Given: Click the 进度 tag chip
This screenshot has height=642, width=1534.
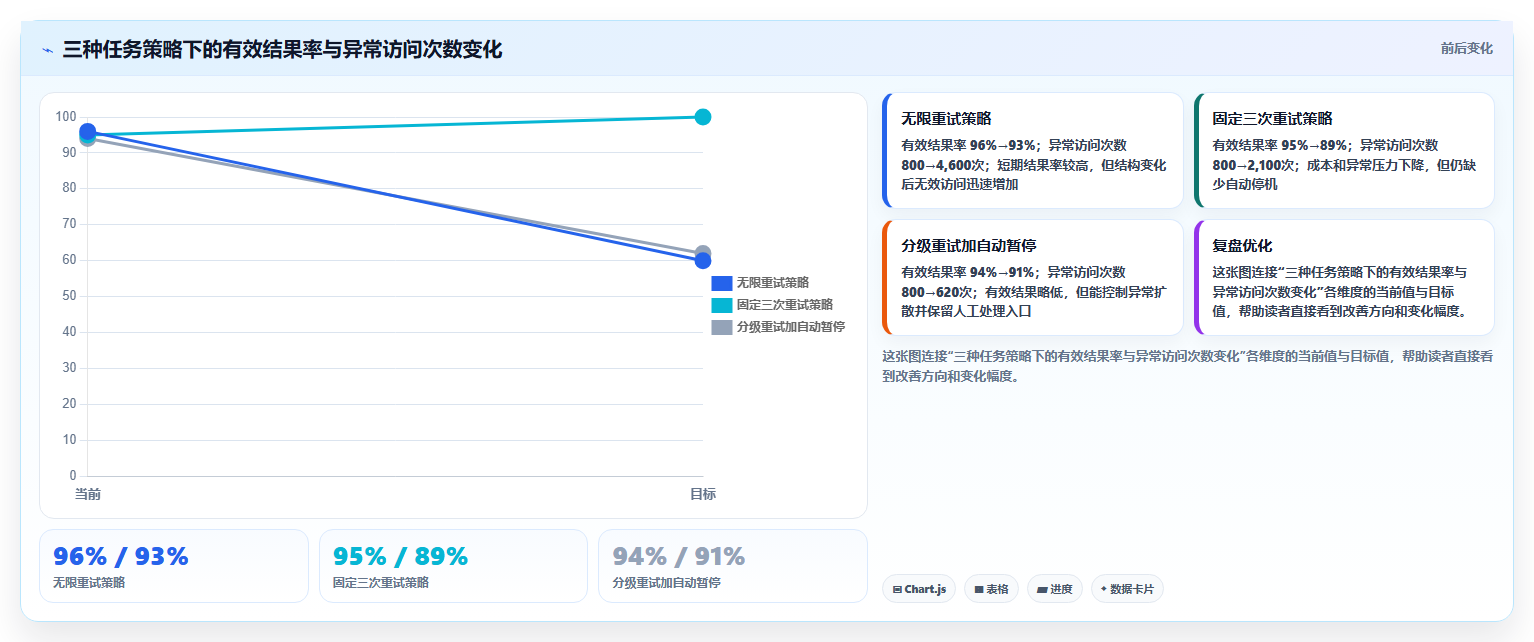Looking at the screenshot, I should click(x=1055, y=589).
